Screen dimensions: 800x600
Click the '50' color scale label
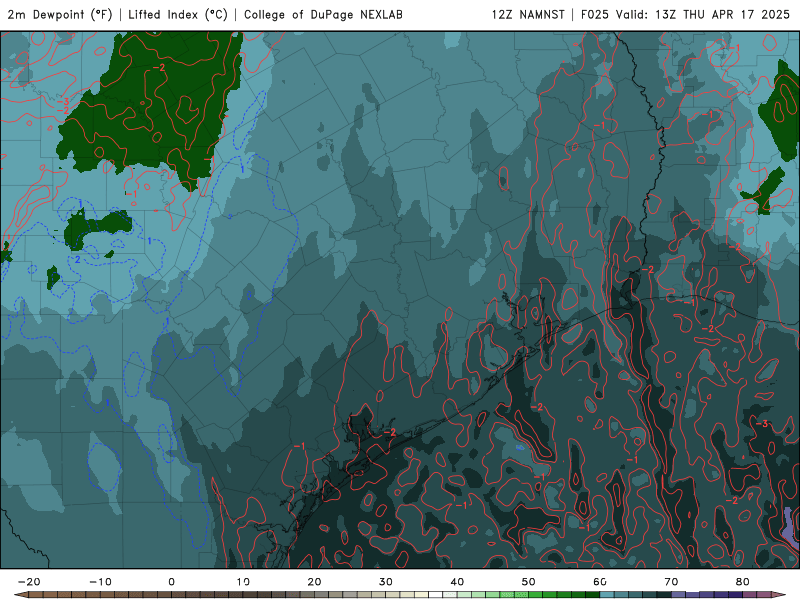click(529, 582)
